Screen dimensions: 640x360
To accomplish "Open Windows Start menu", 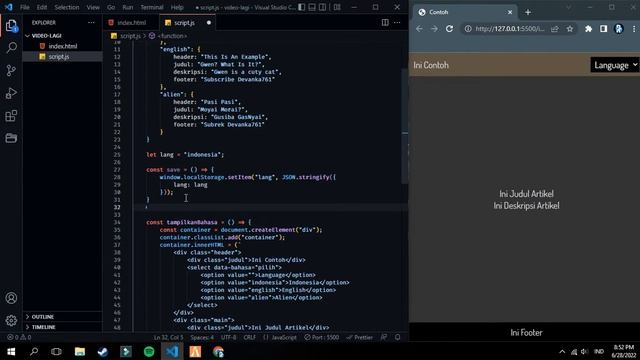I will [x=11, y=351].
